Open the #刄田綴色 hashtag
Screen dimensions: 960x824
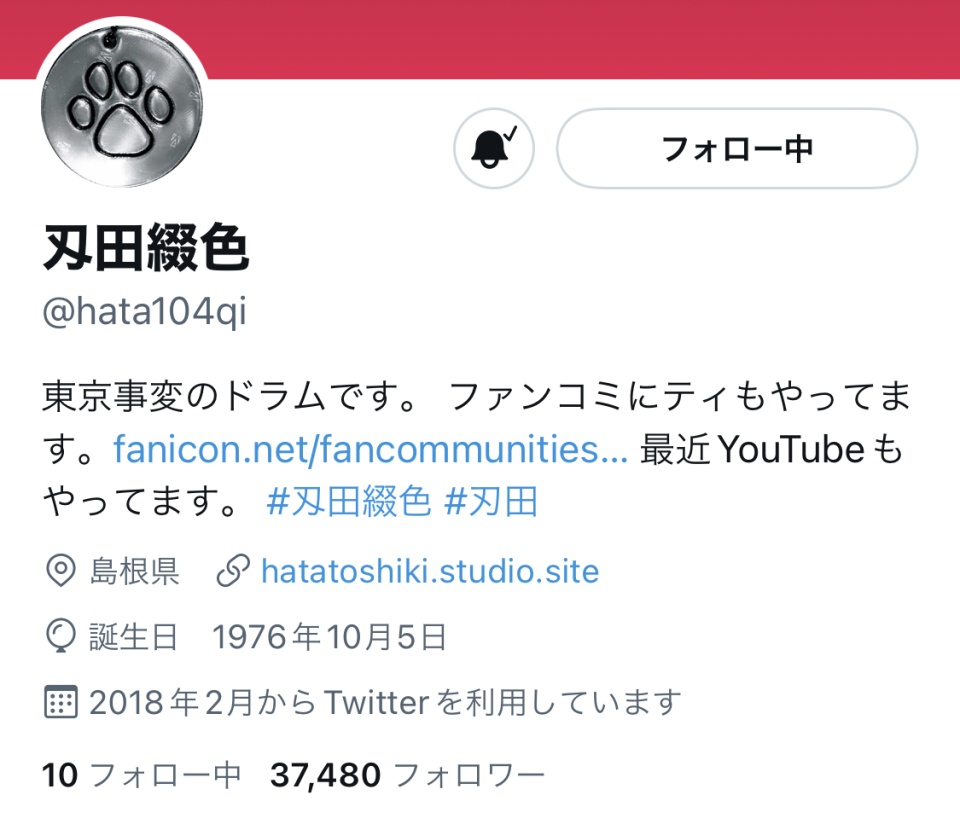click(349, 502)
